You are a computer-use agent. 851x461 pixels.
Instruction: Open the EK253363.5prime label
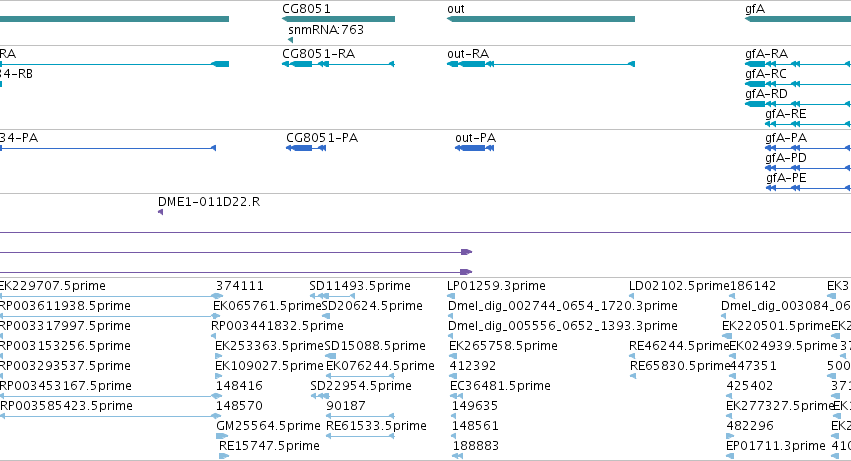(269, 346)
